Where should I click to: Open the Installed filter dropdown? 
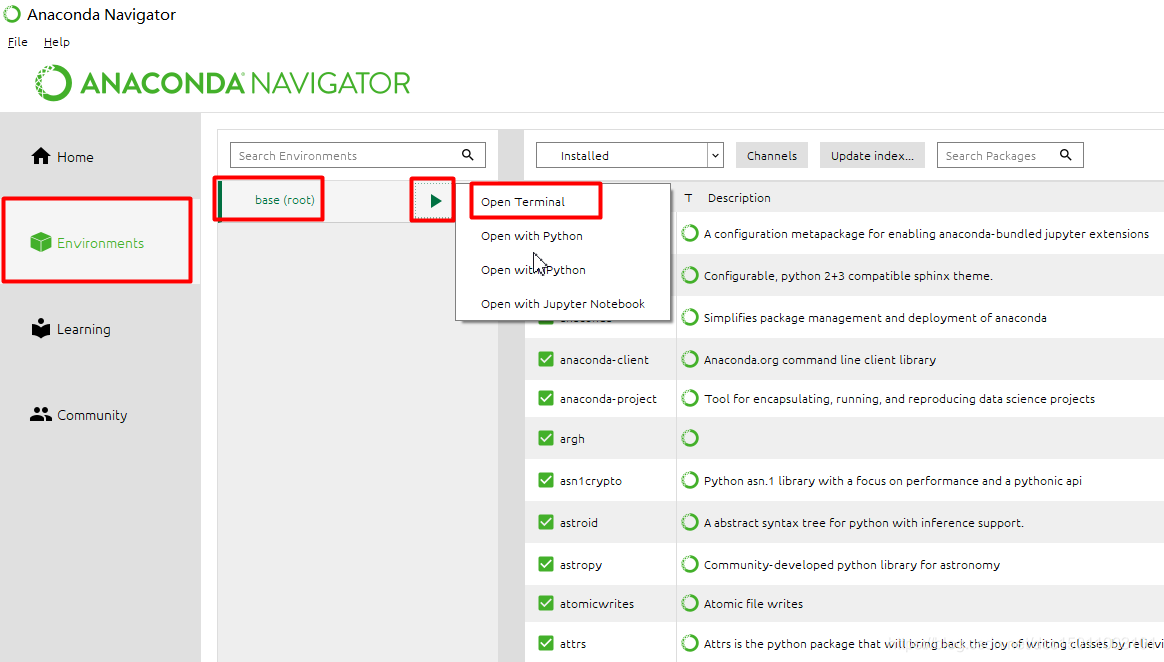click(x=630, y=155)
